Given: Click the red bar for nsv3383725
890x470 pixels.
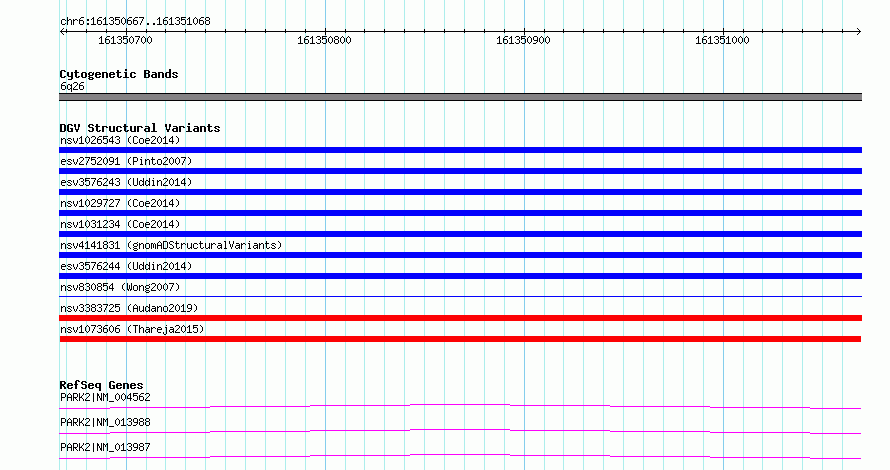Looking at the screenshot, I should [x=460, y=318].
